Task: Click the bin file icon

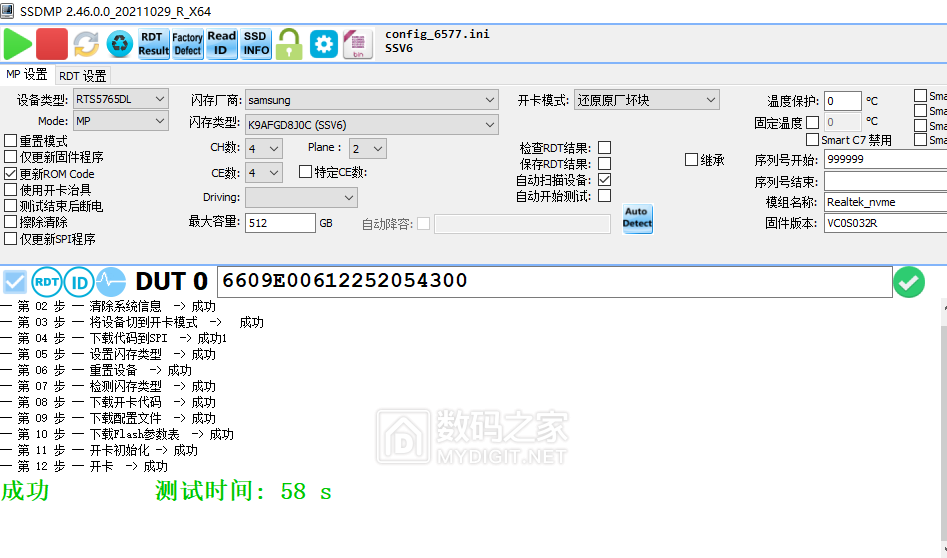Action: point(358,43)
